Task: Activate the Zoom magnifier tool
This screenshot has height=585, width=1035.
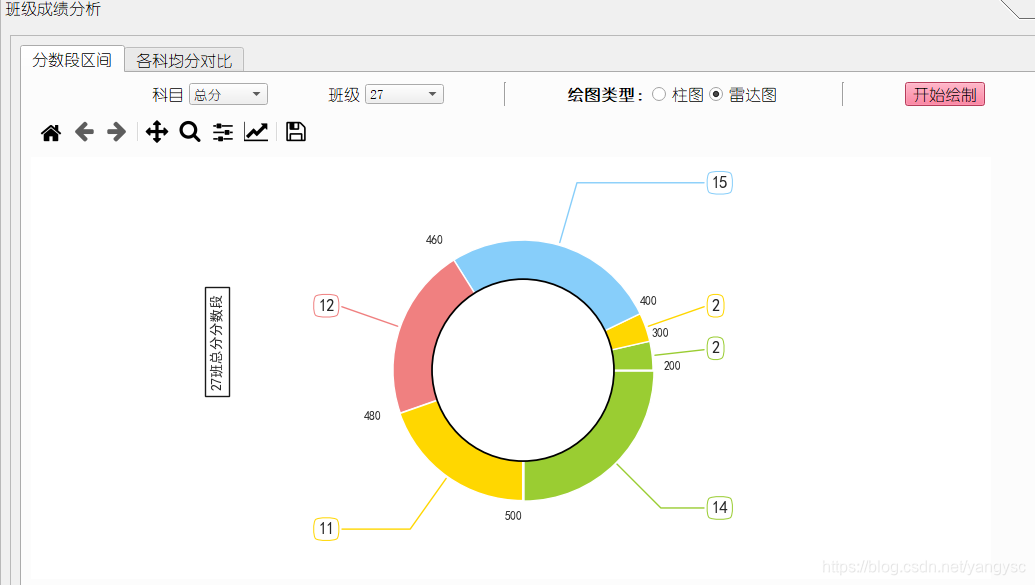Action: 190,132
